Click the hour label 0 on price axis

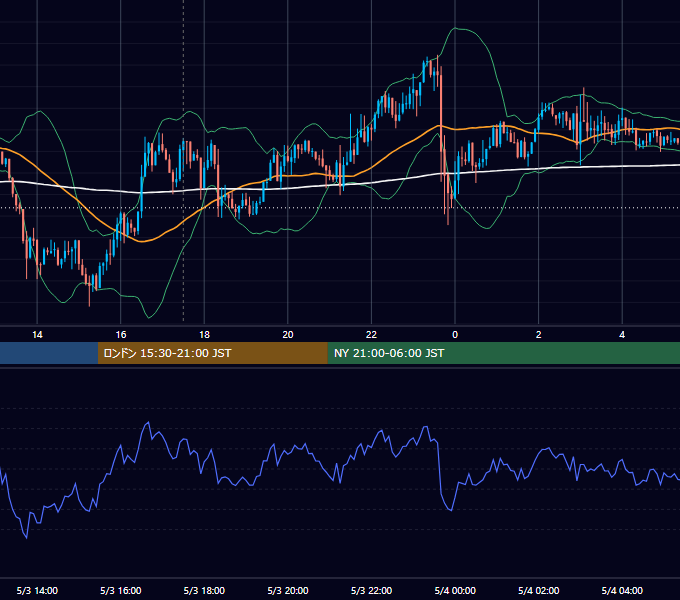455,335
